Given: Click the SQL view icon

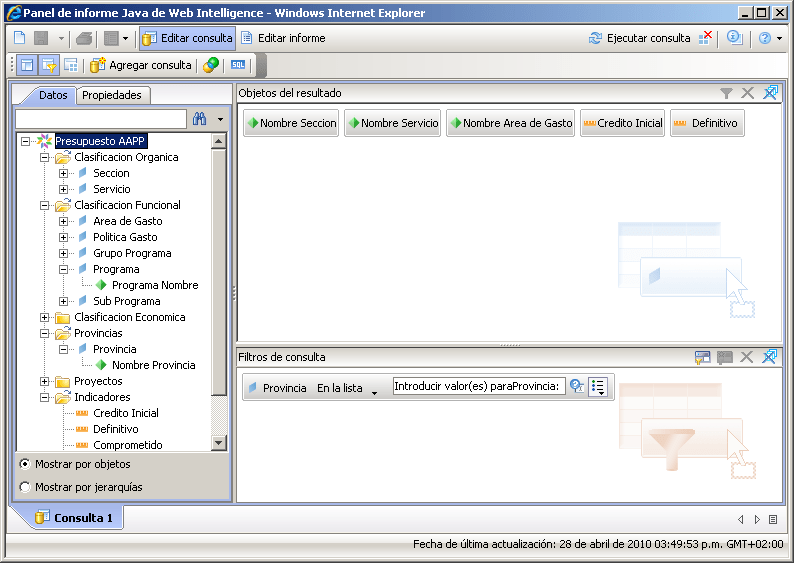Looking at the screenshot, I should coord(237,65).
